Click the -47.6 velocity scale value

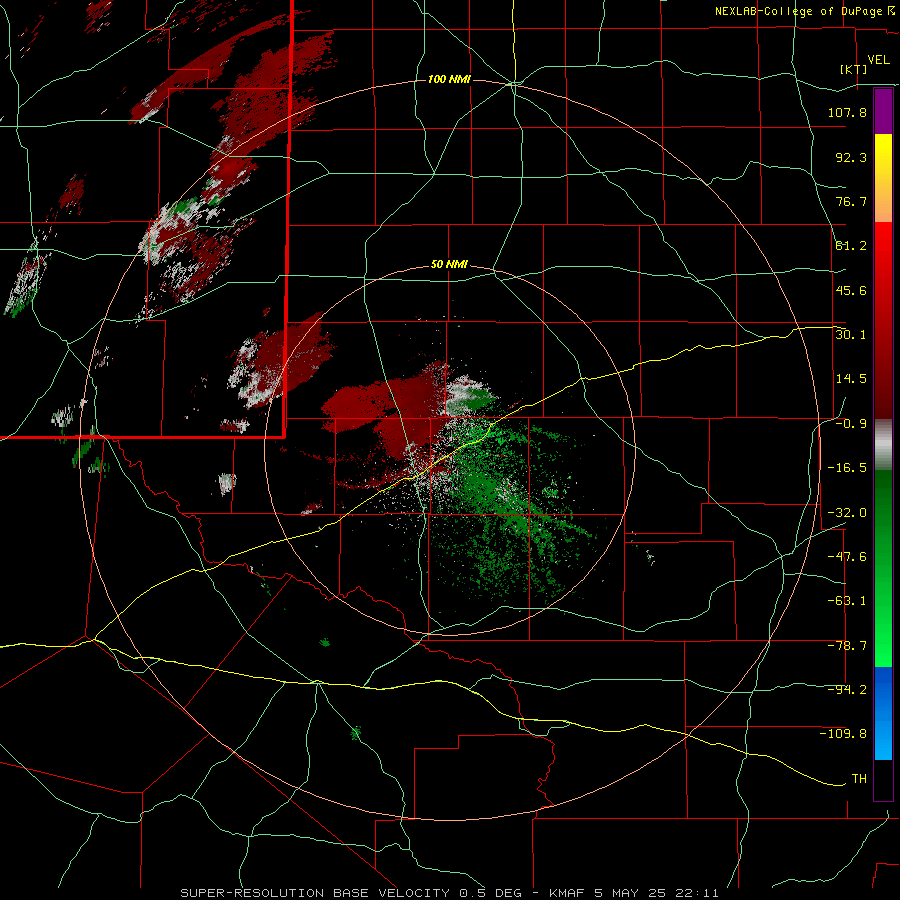click(x=847, y=557)
